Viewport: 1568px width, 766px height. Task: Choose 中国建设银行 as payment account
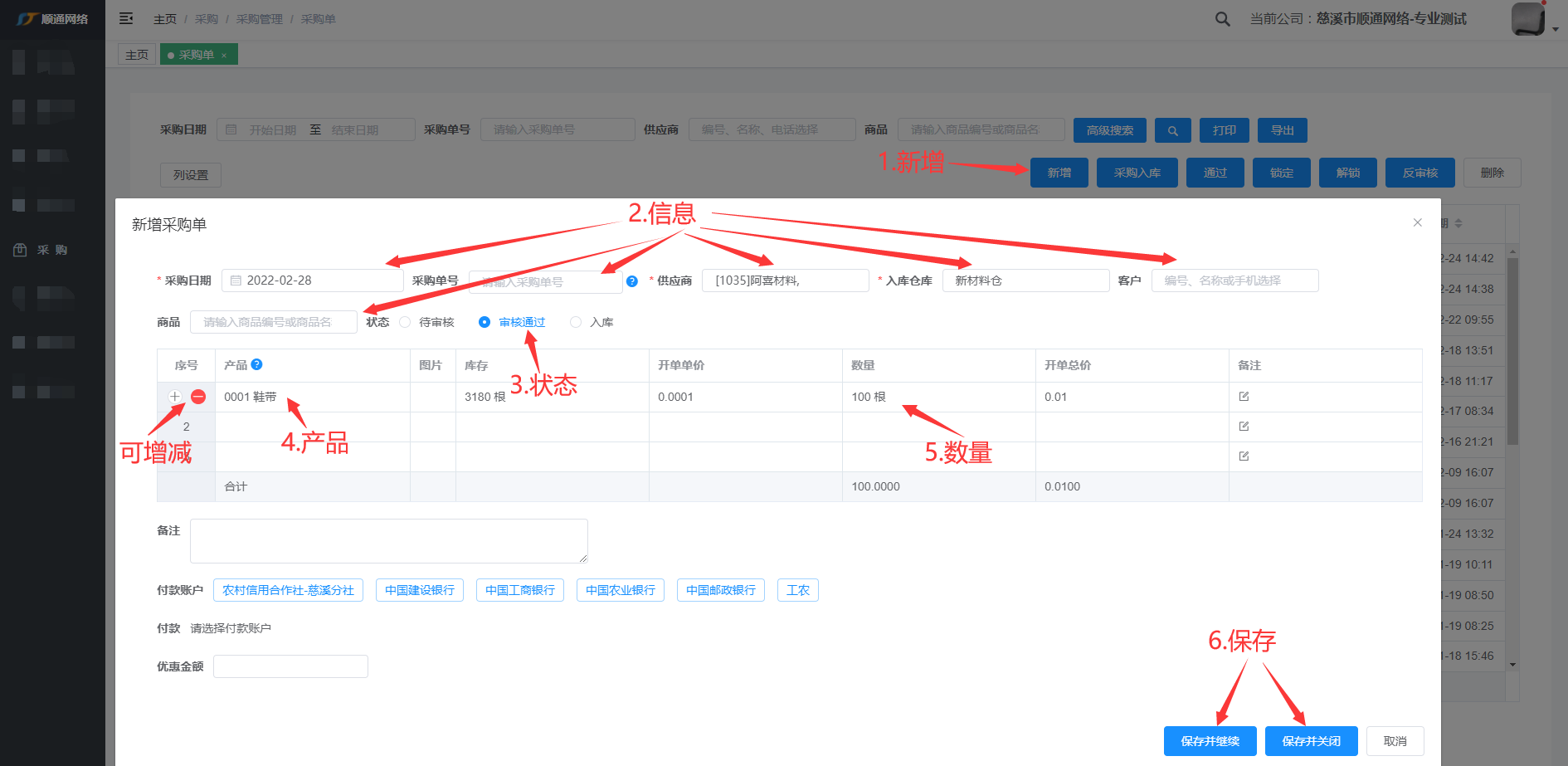[x=420, y=590]
